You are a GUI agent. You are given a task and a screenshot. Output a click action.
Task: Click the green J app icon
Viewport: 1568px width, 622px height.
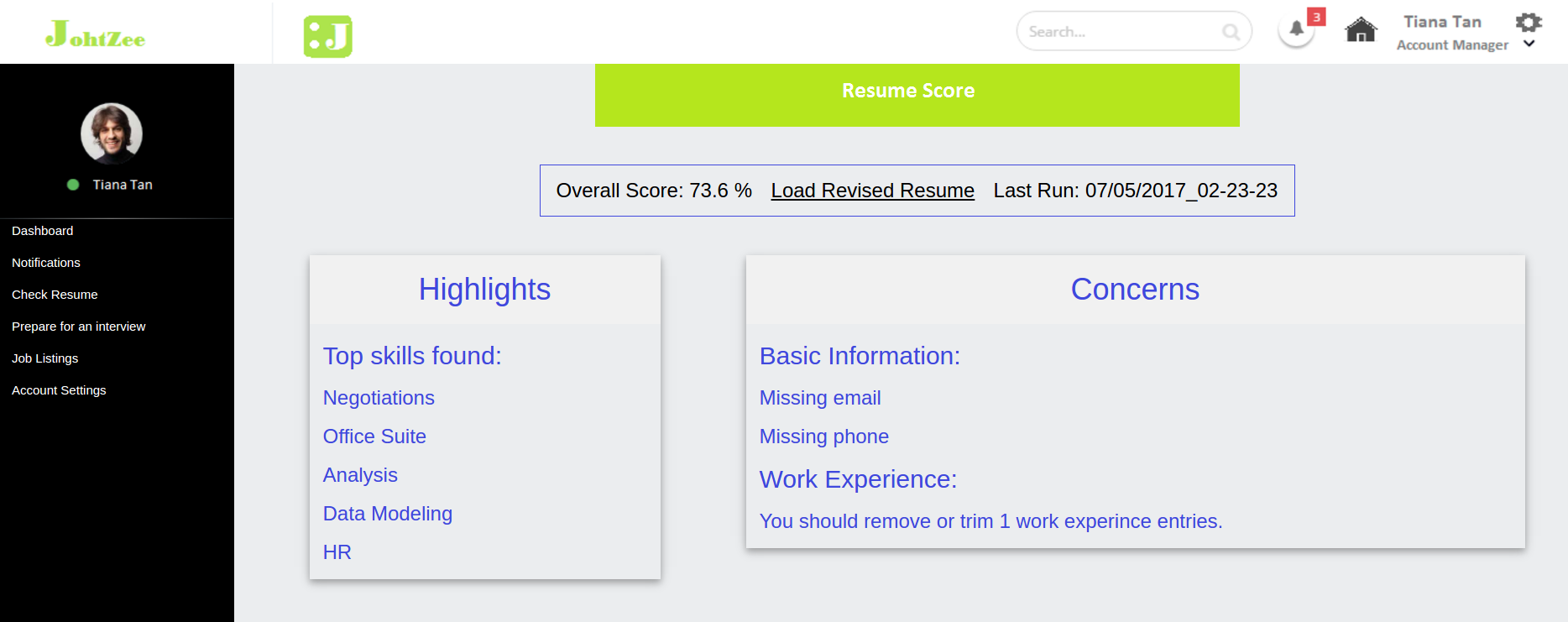(327, 36)
